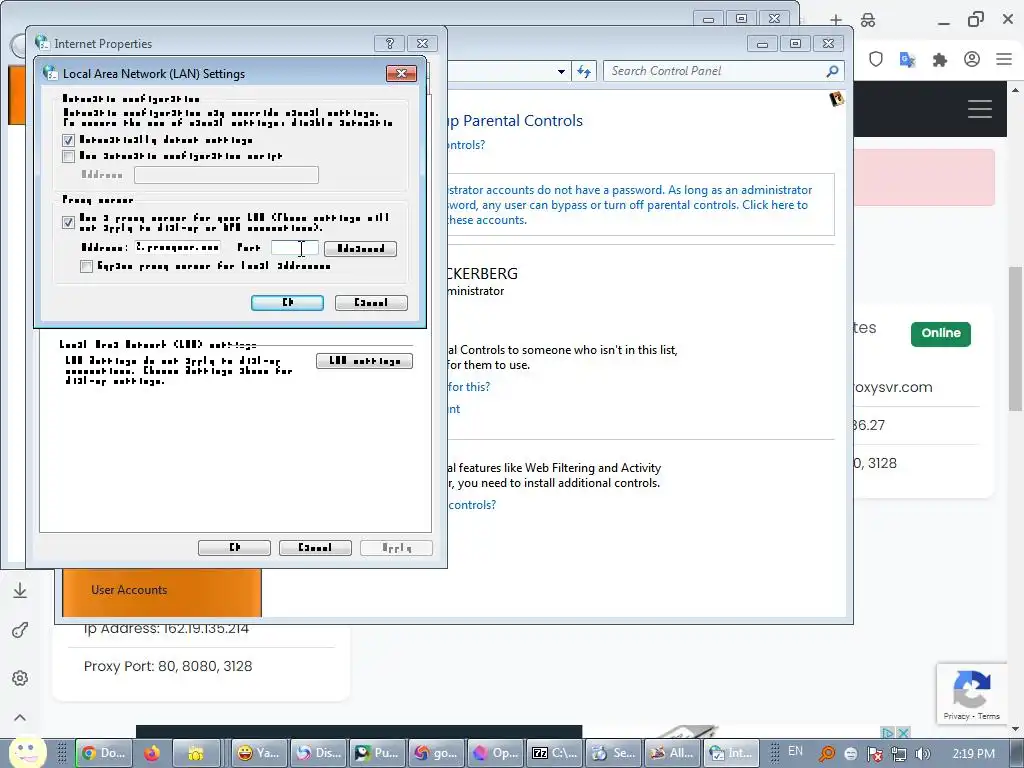The width and height of the screenshot is (1024, 768).
Task: Click the Control Panel help icon at top right
Action: click(x=837, y=99)
